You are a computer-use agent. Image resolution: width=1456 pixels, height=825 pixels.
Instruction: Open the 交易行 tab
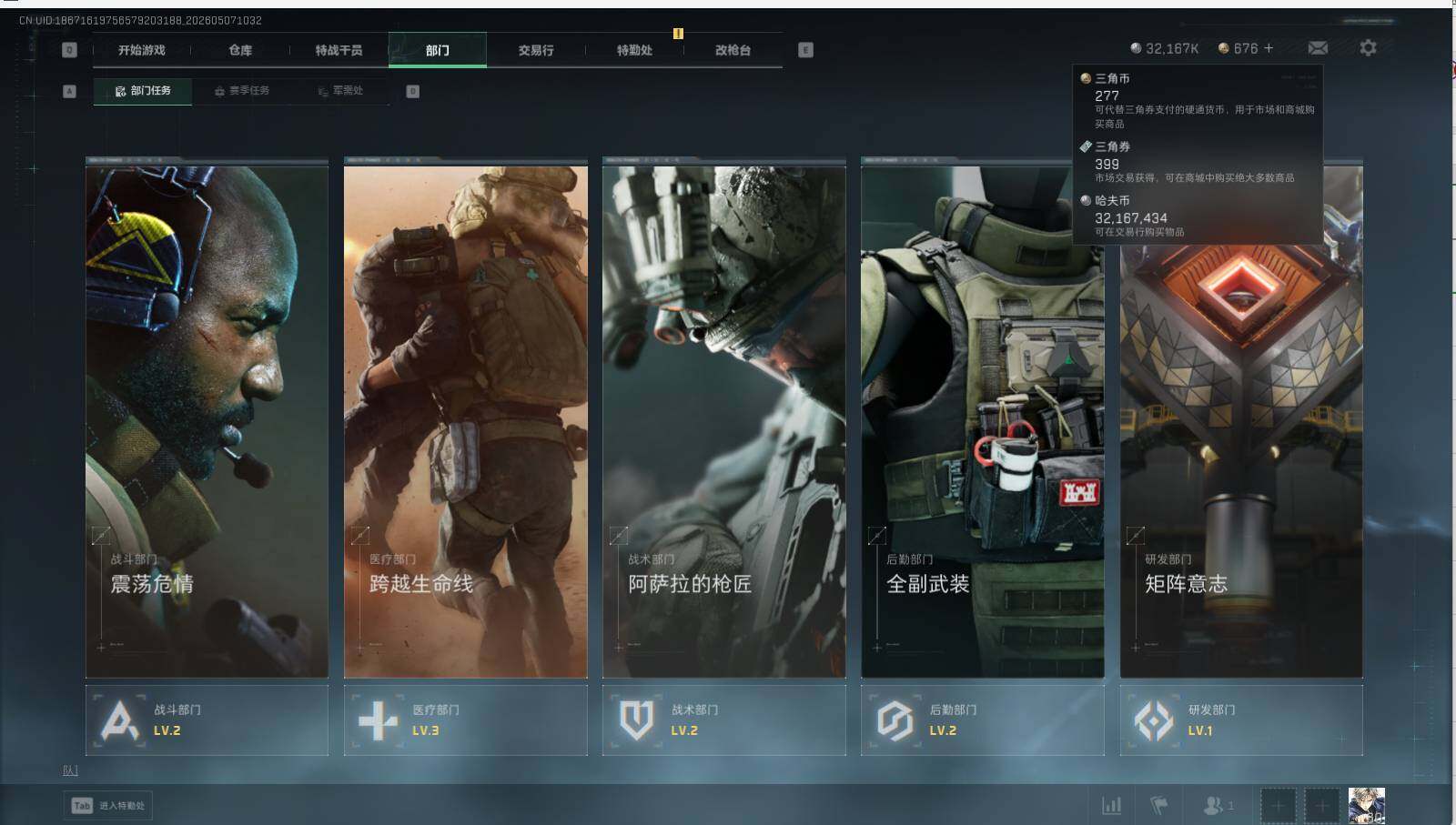(536, 50)
